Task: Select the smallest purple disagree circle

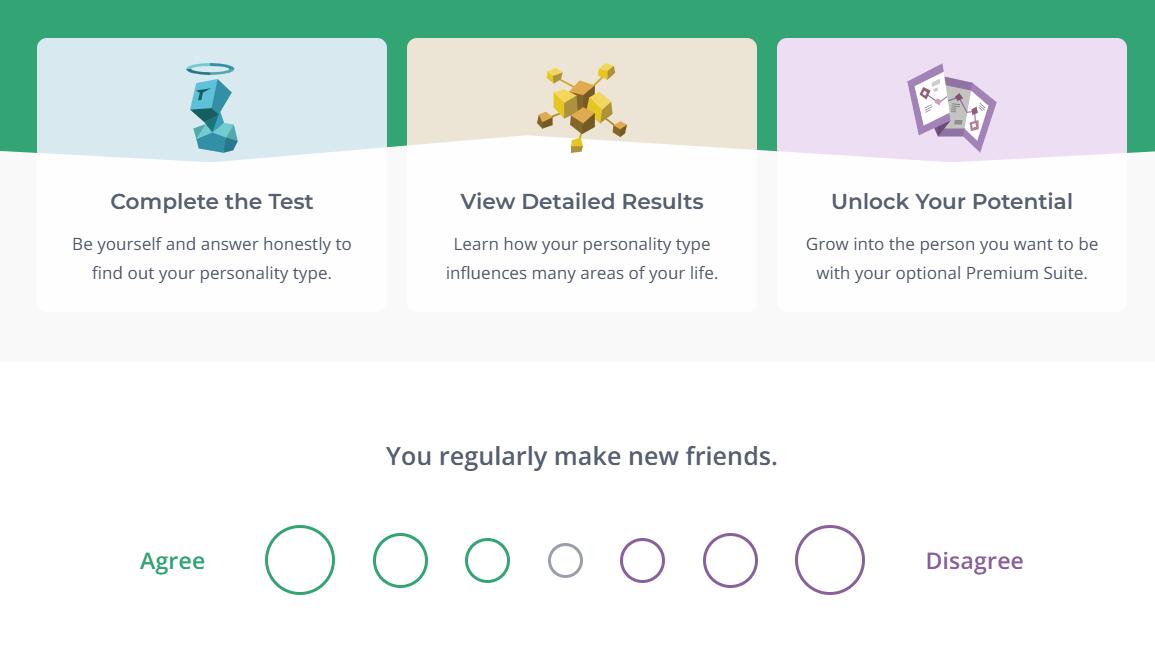Action: [642, 560]
